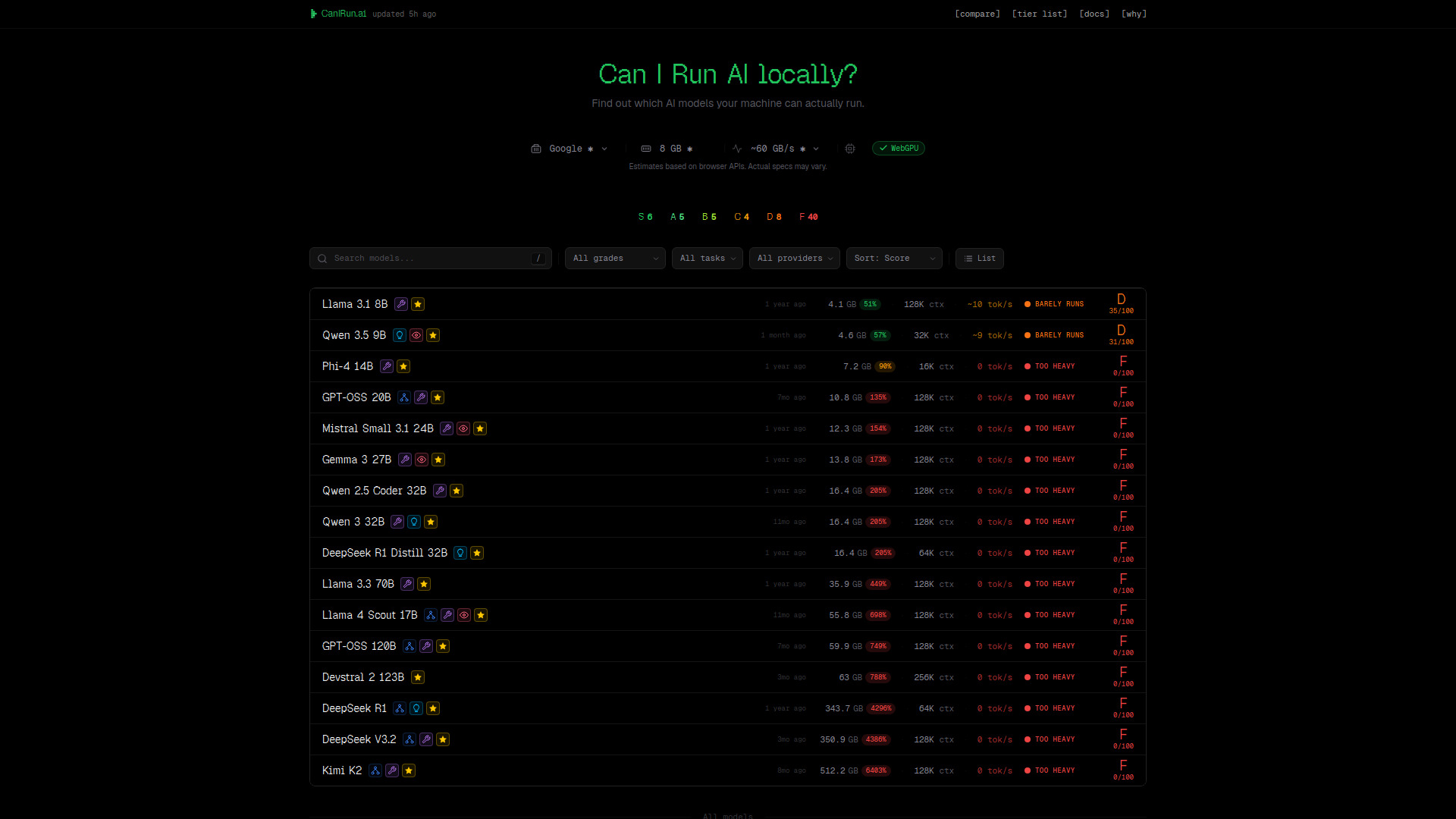1456x819 pixels.
Task: Click the branching MoE icon on GPT-OSS 20B
Action: pyautogui.click(x=404, y=397)
